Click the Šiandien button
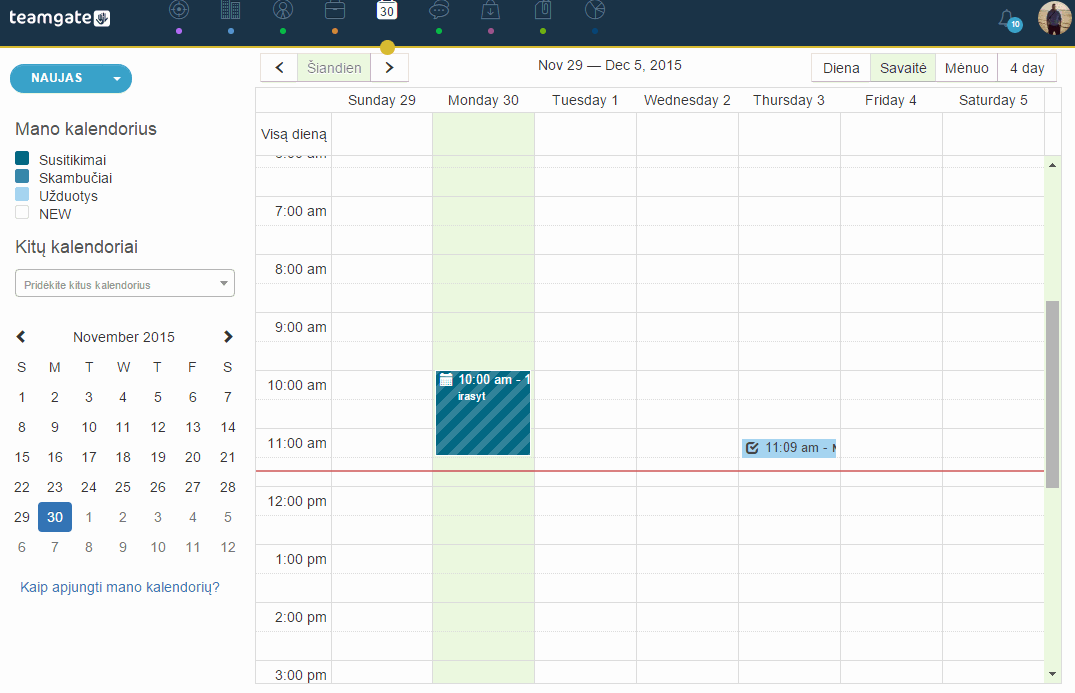 pyautogui.click(x=334, y=67)
